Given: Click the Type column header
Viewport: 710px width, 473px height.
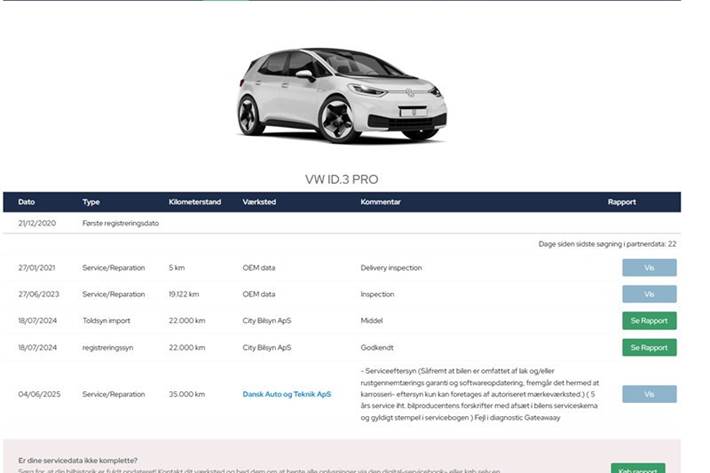Looking at the screenshot, I should coord(91,202).
